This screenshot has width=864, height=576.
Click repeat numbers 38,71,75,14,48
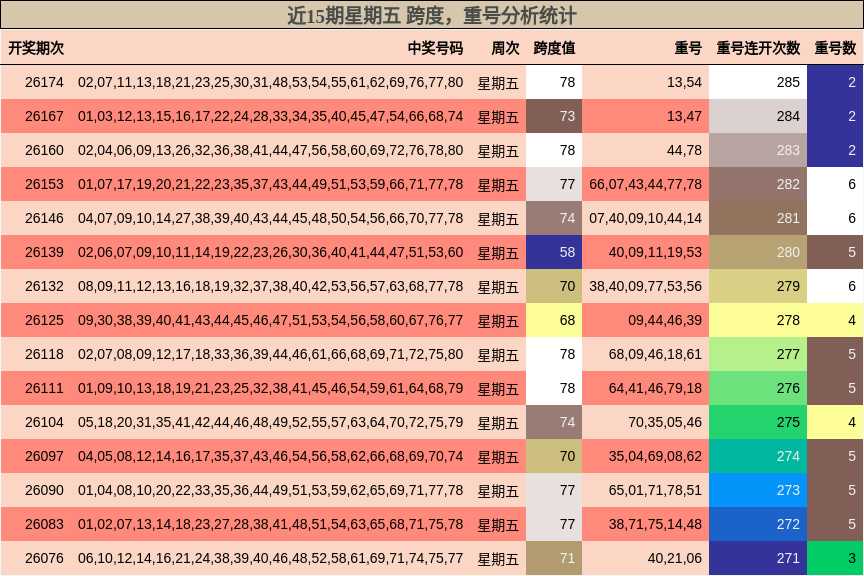point(655,525)
